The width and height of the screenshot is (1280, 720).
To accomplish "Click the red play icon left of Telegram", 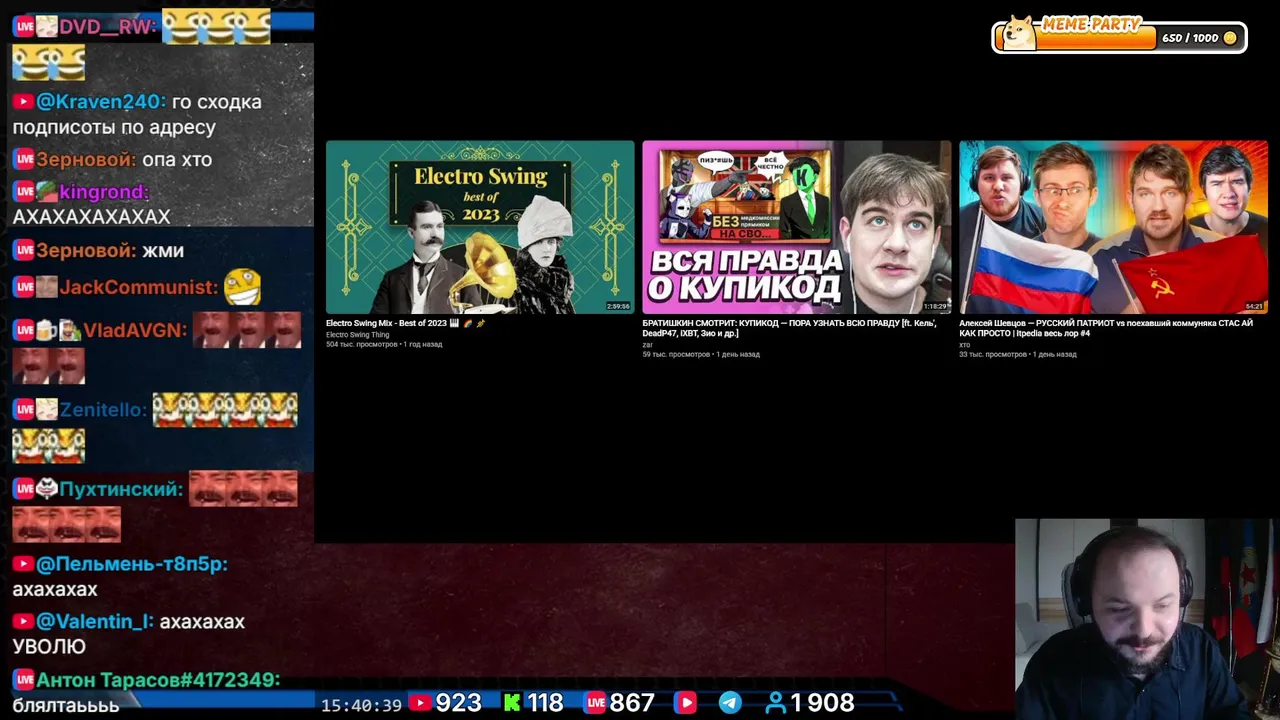I will [x=685, y=703].
